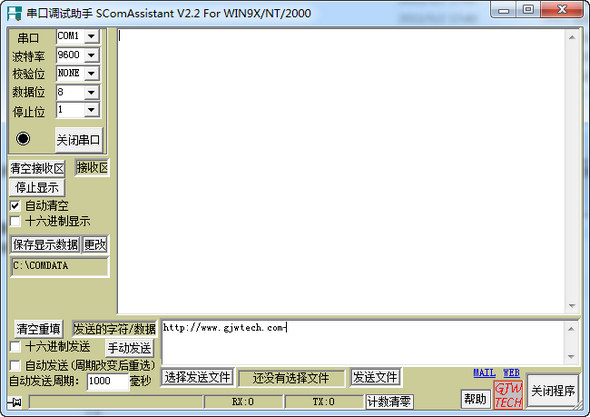Click the 自动发送周期 label
The width and height of the screenshot is (590, 417).
(44, 381)
